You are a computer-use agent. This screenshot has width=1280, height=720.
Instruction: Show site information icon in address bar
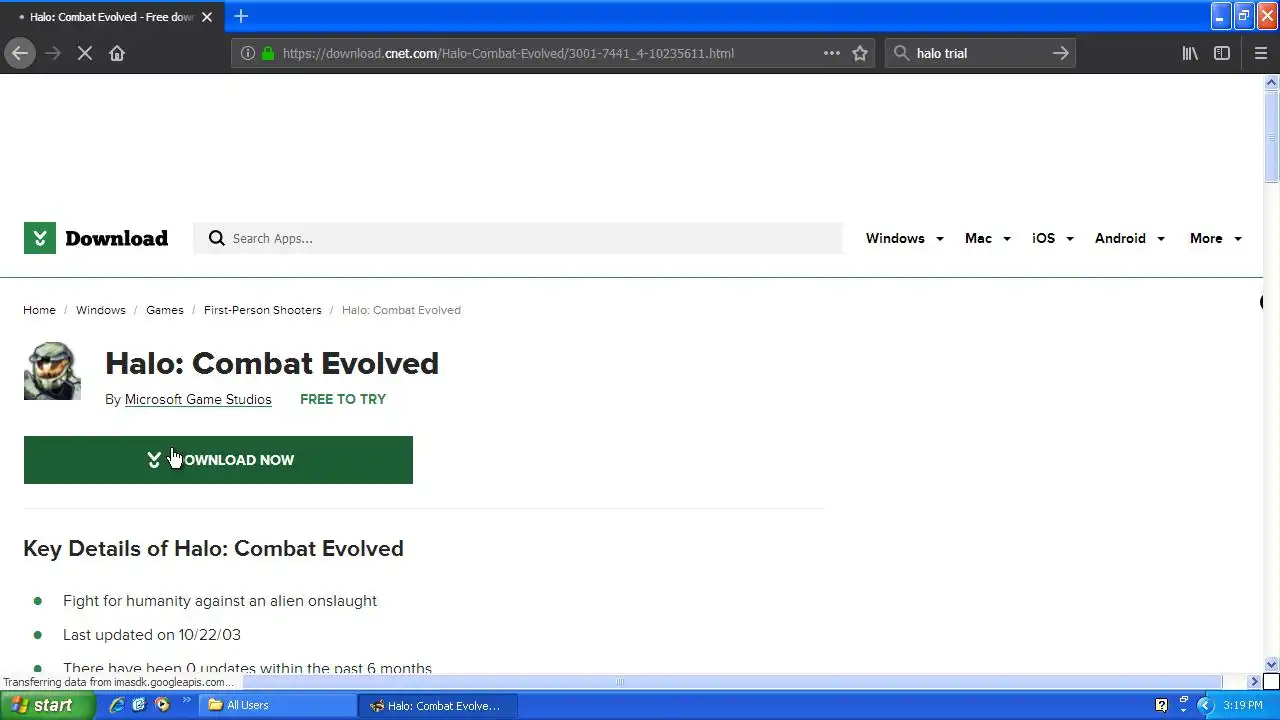[248, 53]
